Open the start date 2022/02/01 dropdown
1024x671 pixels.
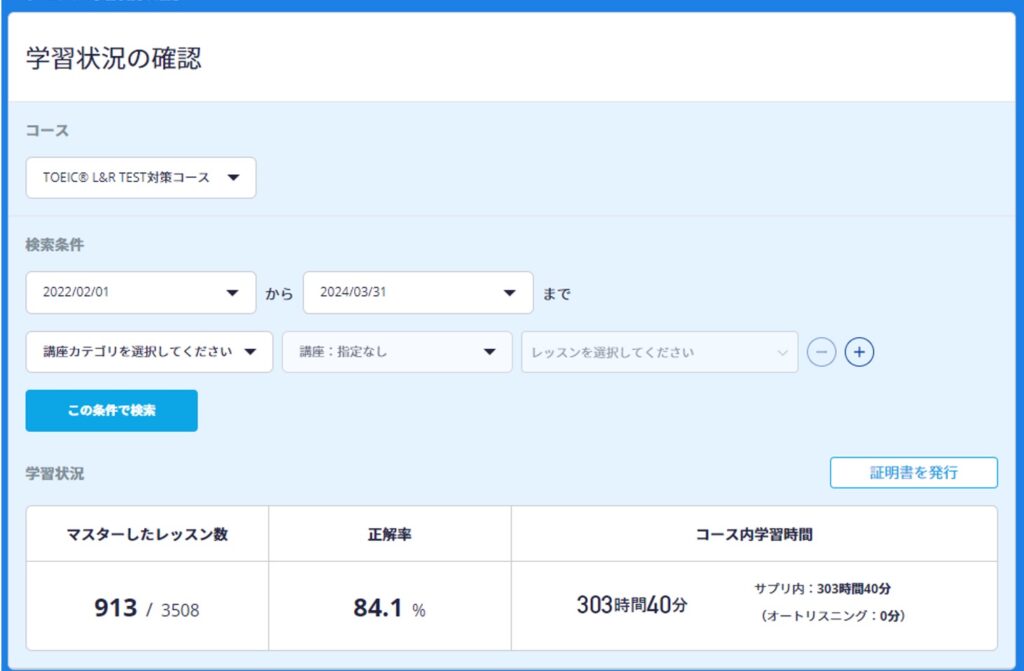[x=141, y=293]
